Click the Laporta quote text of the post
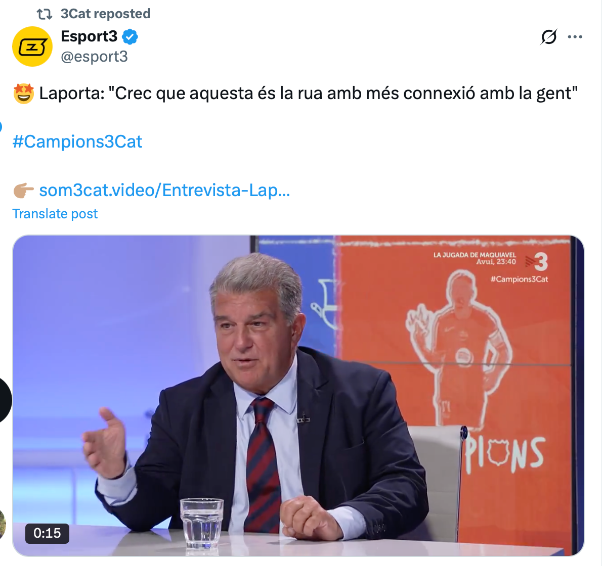 308,93
